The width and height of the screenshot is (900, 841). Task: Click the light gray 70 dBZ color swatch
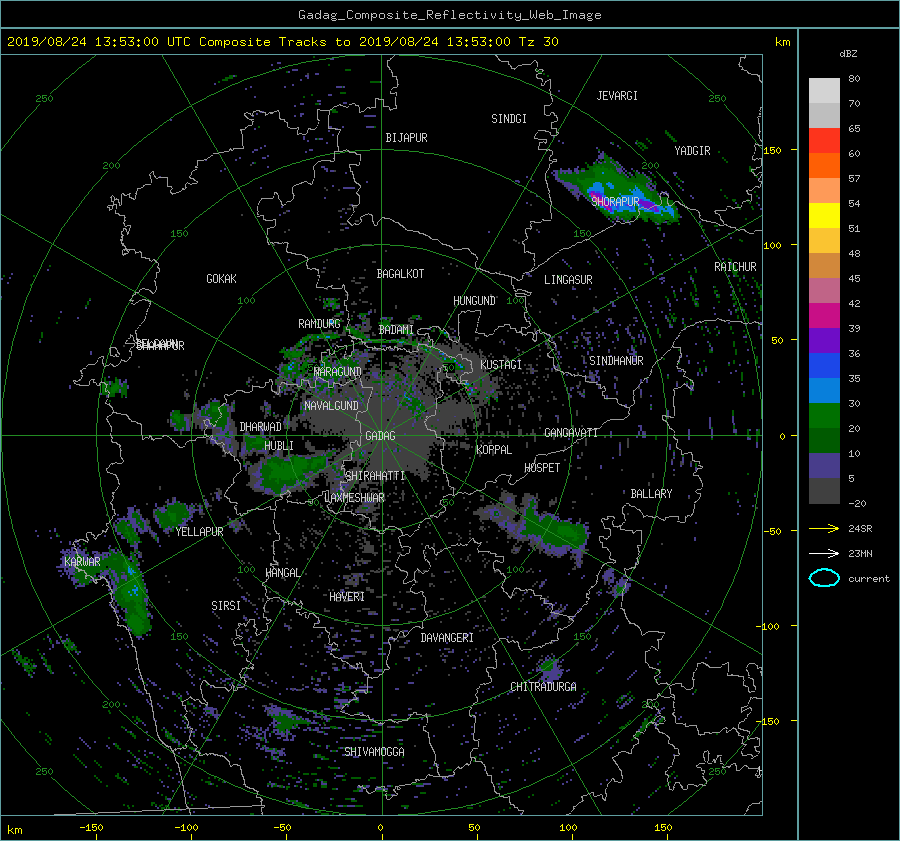[x=824, y=91]
